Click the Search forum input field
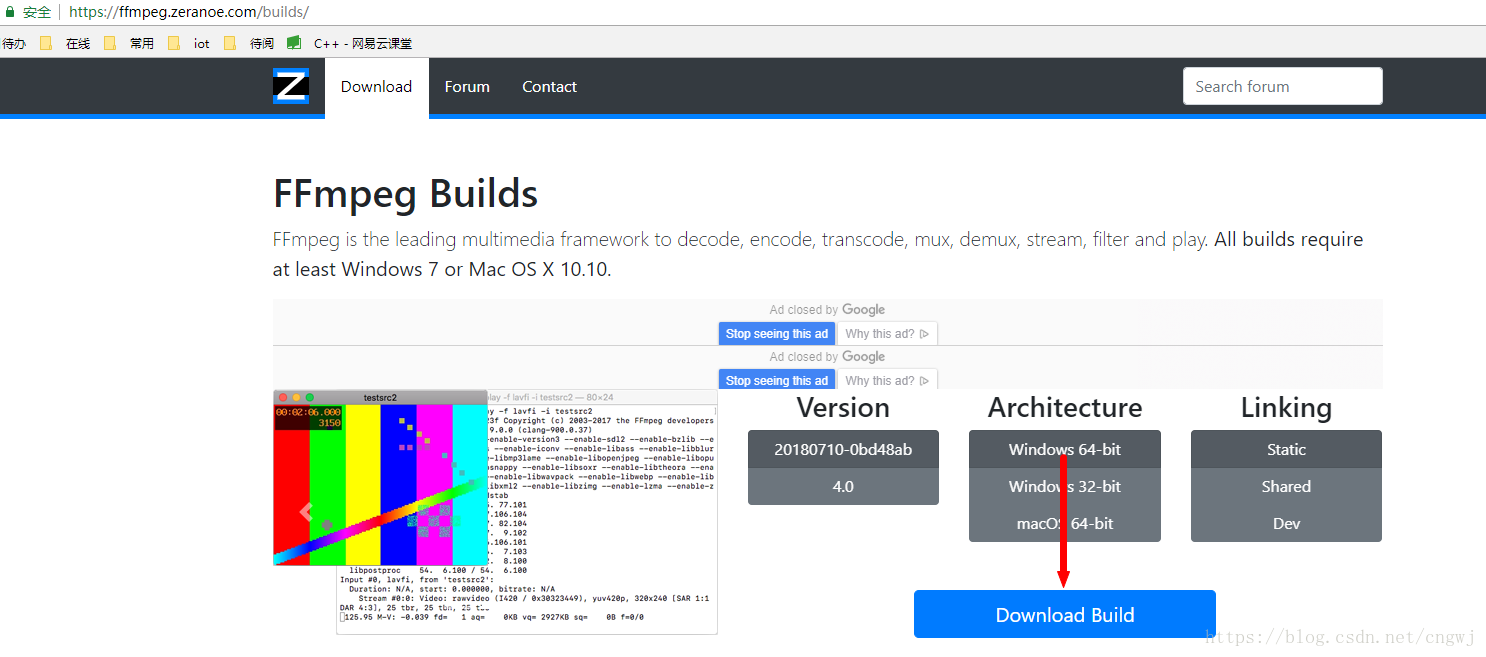The height and width of the screenshot is (657, 1486). (1282, 86)
